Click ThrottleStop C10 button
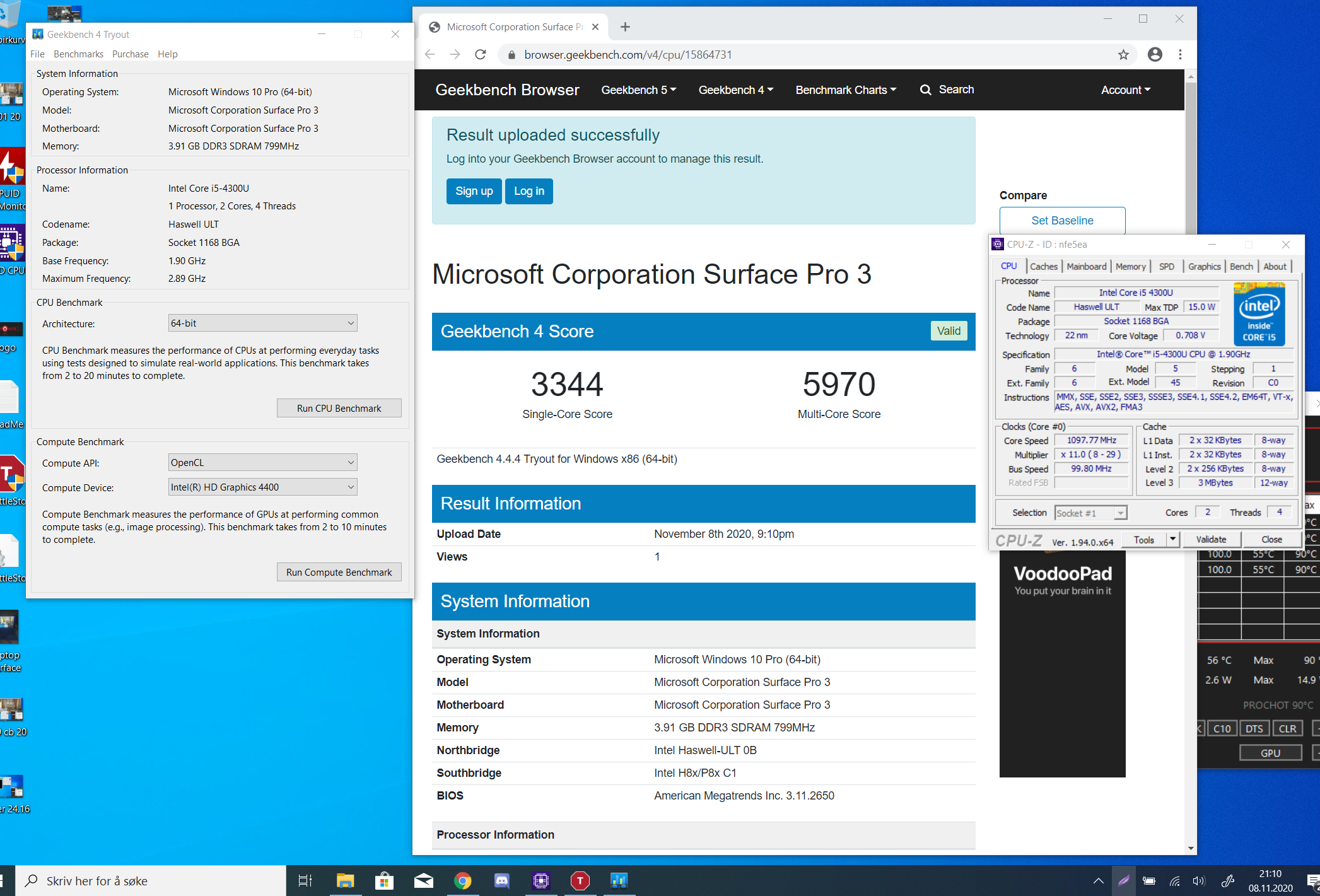 [1222, 728]
